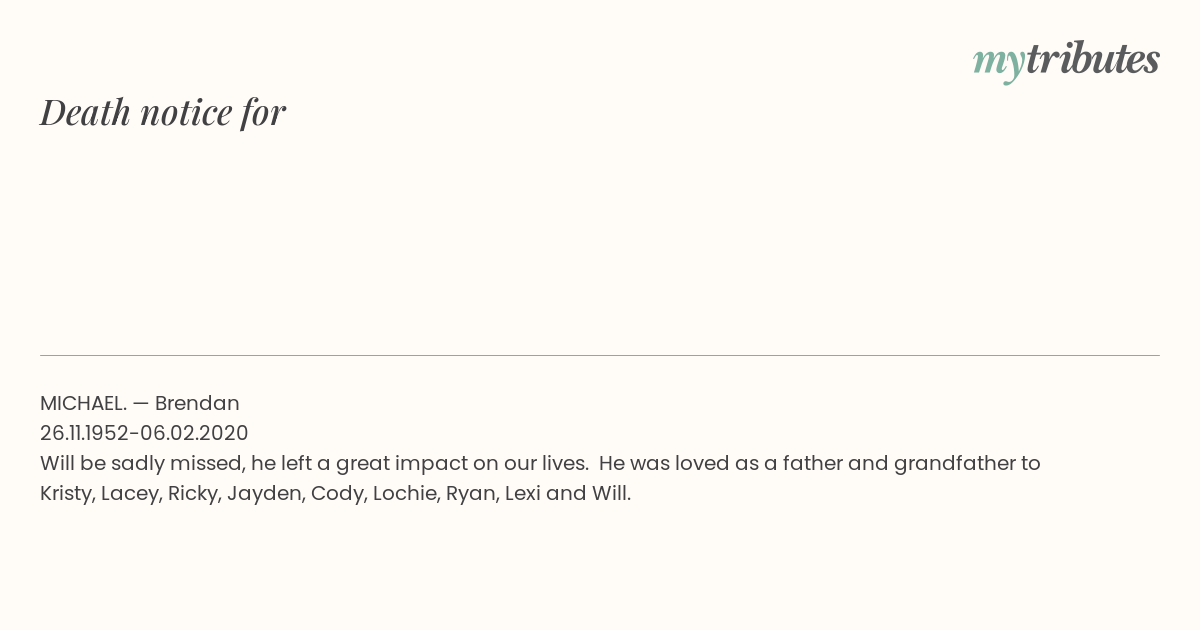Viewport: 1200px width, 630px height.
Task: Click the green "my" part of the logo
Action: 999,64
